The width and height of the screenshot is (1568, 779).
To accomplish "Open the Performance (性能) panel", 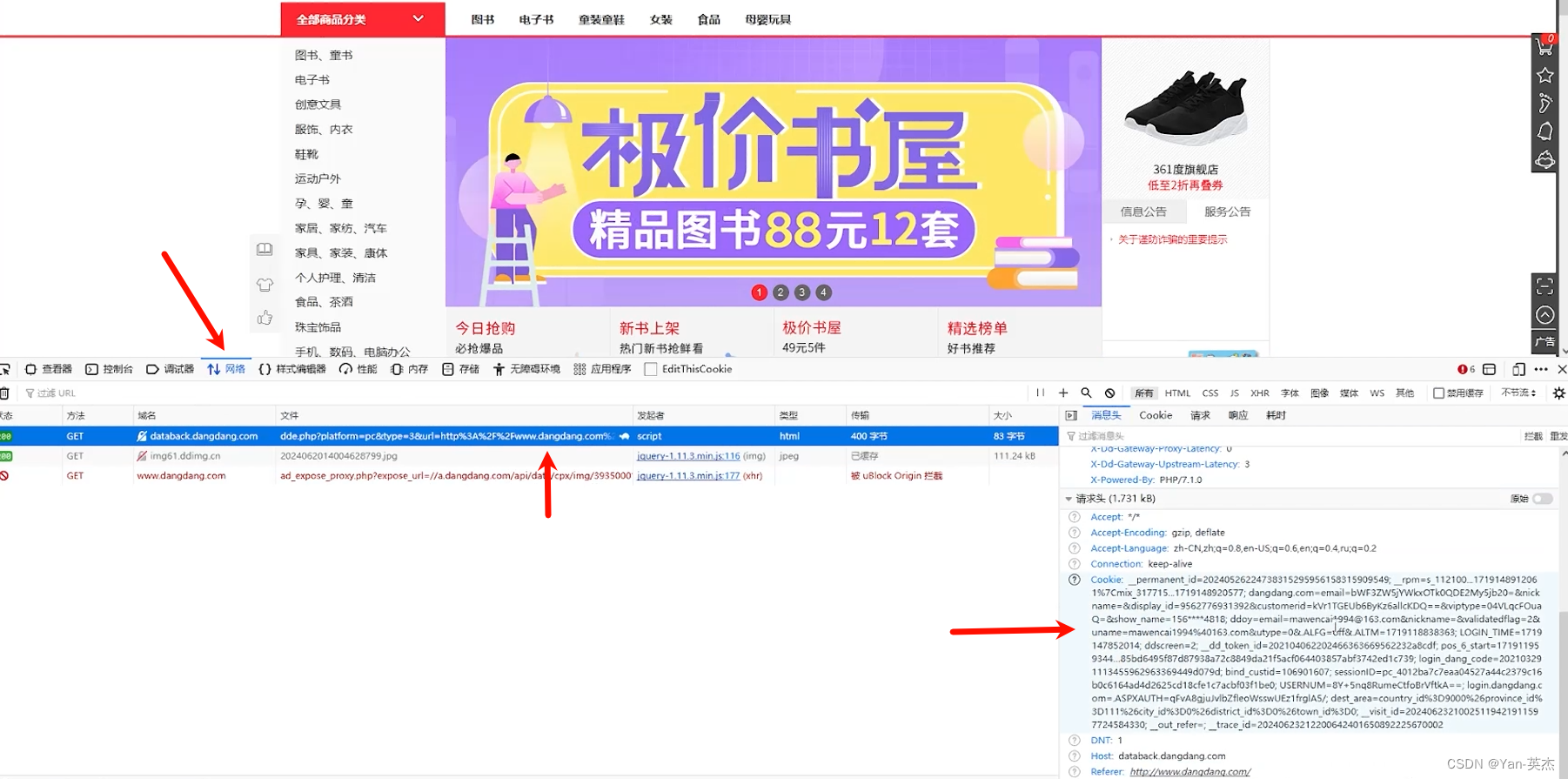I will pyautogui.click(x=358, y=369).
